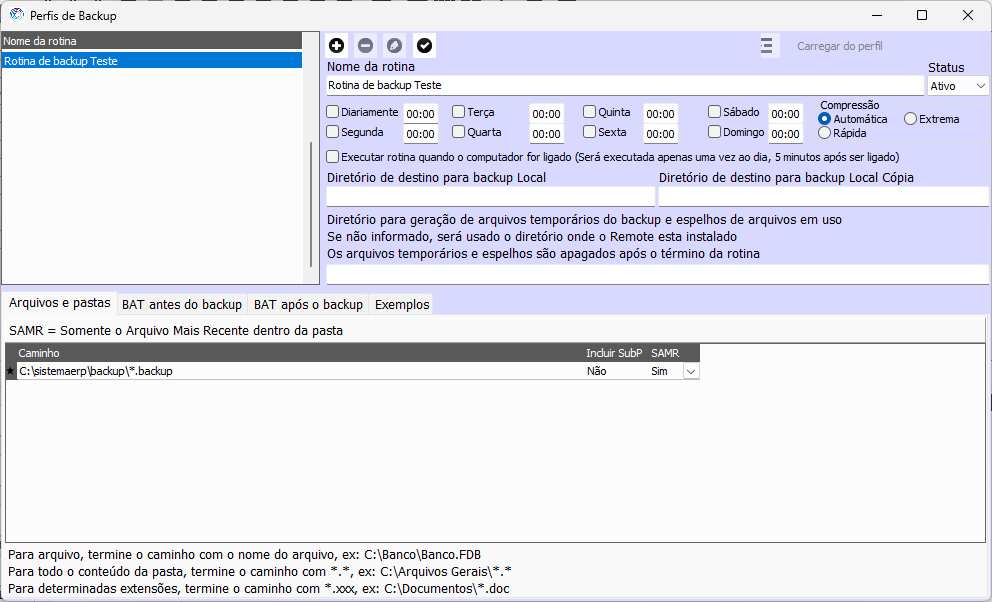
Task: Click the C:\sistemaerp\backup\*.backup path cell
Action: pos(299,371)
